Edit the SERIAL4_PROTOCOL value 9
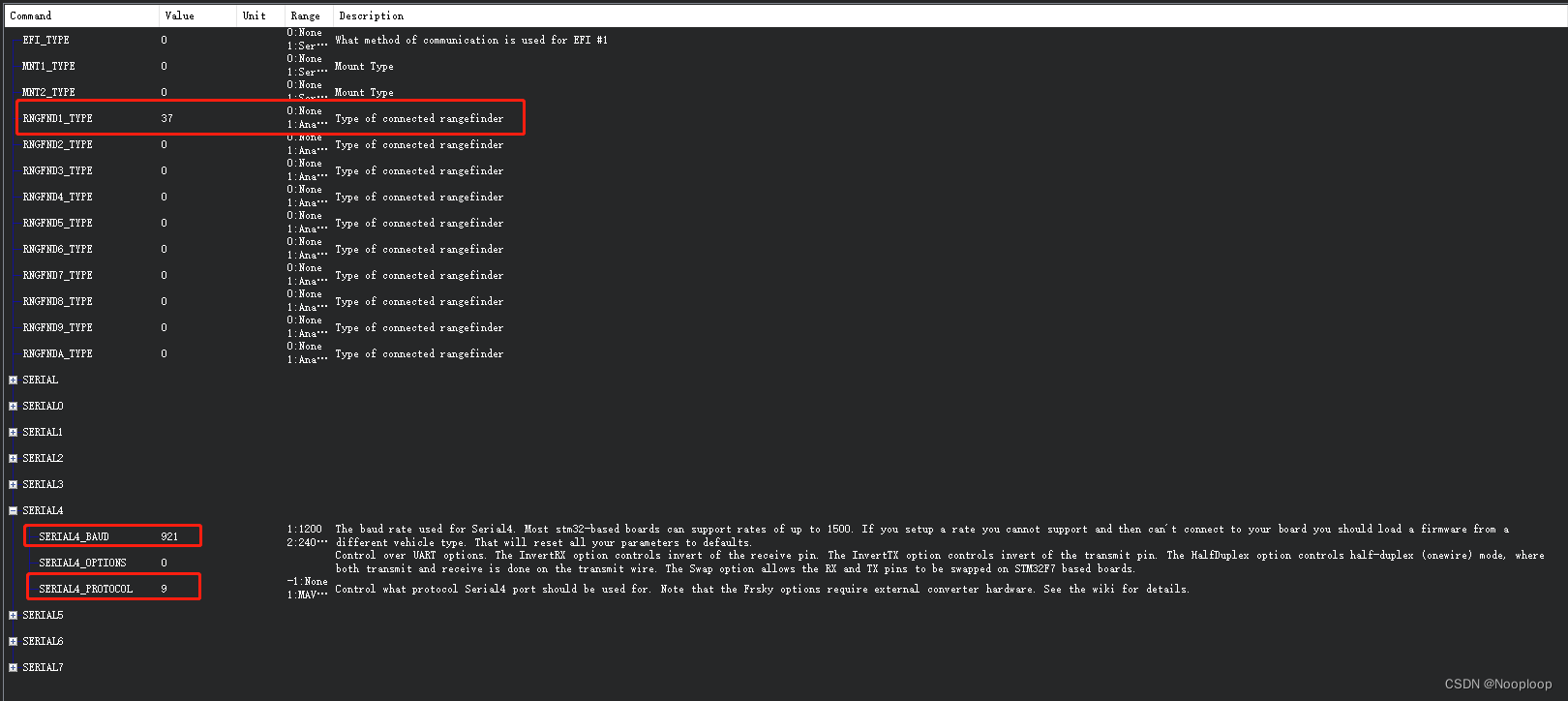 click(164, 589)
